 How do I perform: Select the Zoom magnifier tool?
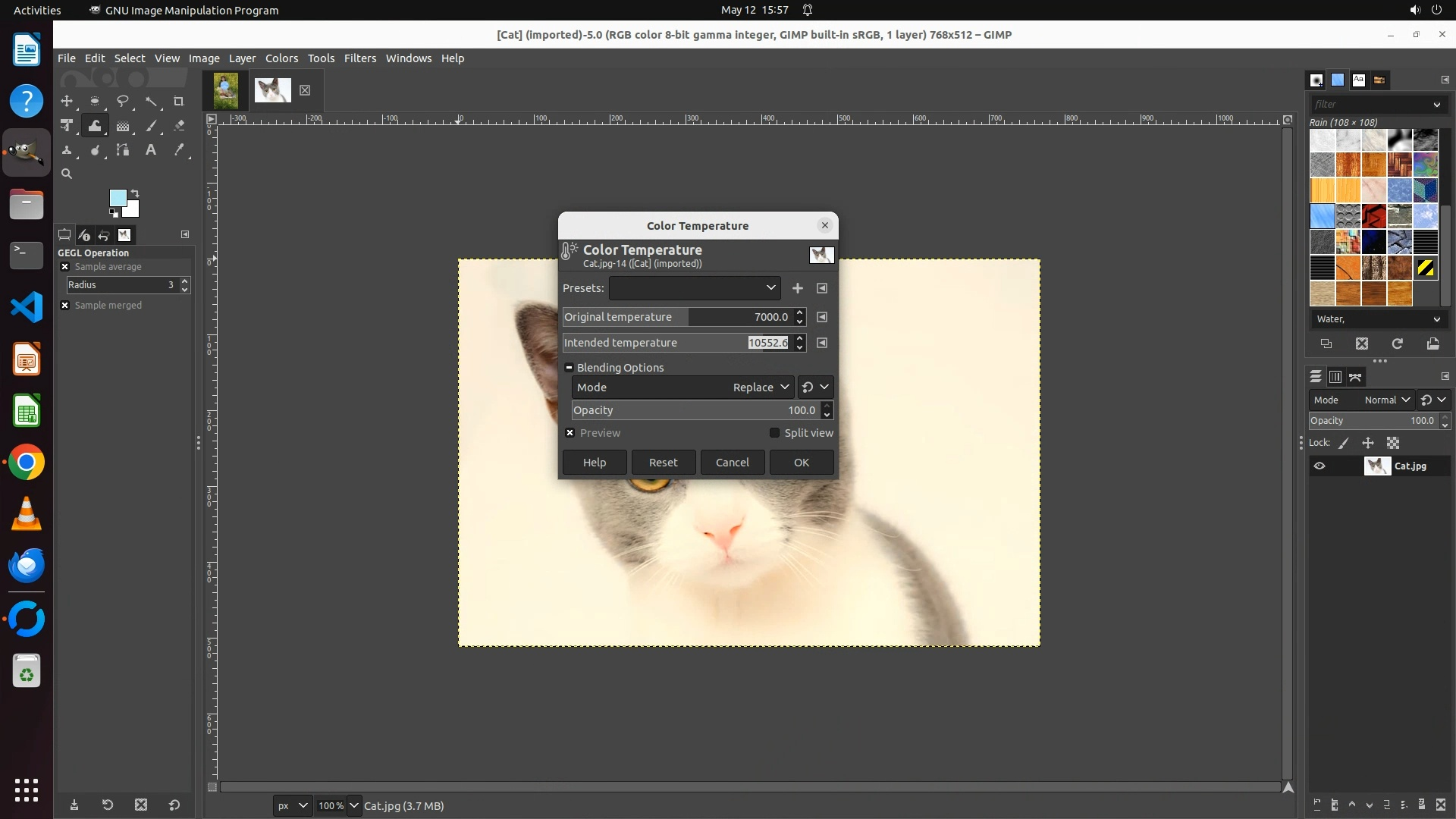tap(67, 174)
